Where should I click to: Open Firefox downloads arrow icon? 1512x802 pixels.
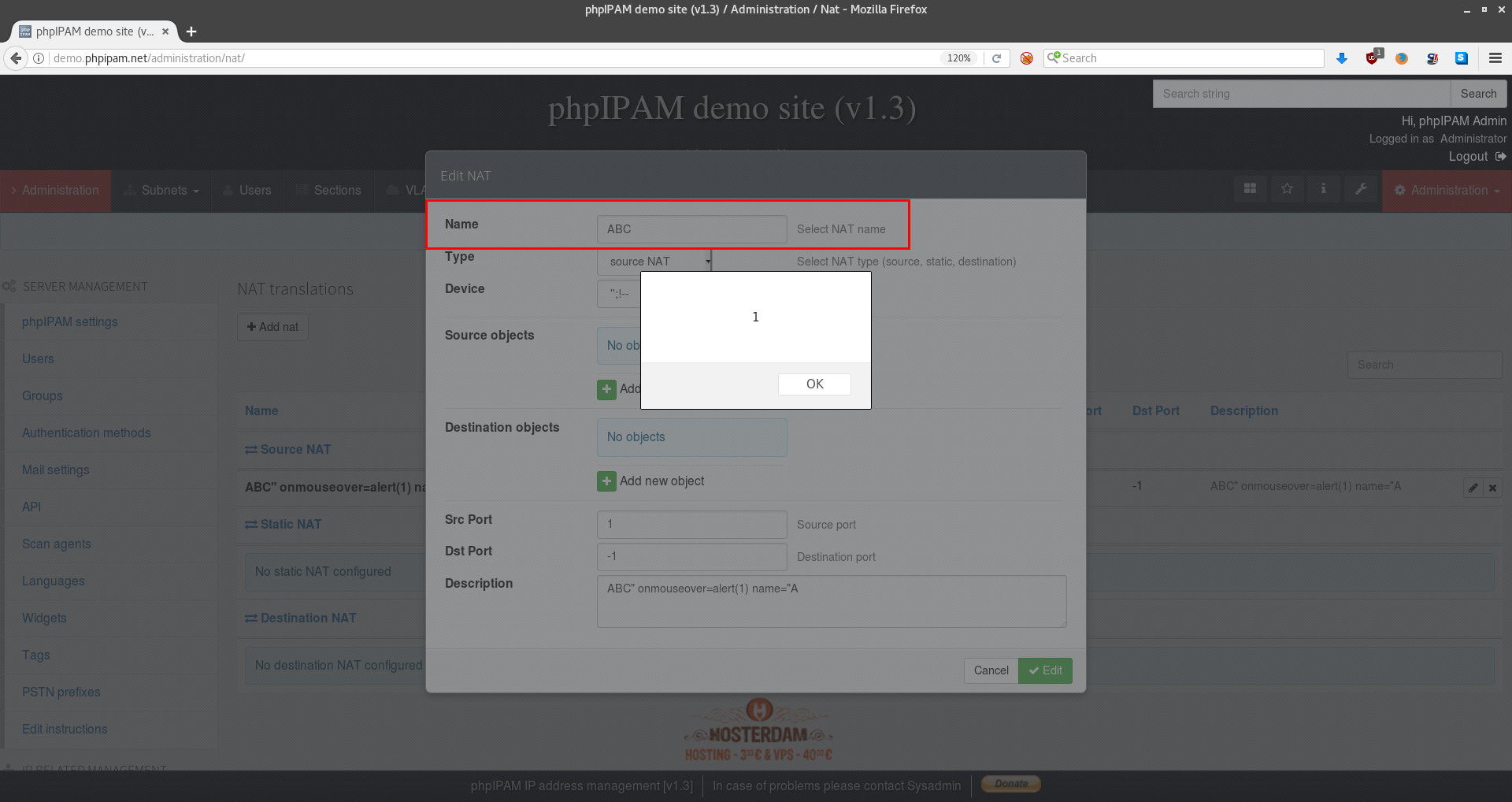pyautogui.click(x=1342, y=58)
